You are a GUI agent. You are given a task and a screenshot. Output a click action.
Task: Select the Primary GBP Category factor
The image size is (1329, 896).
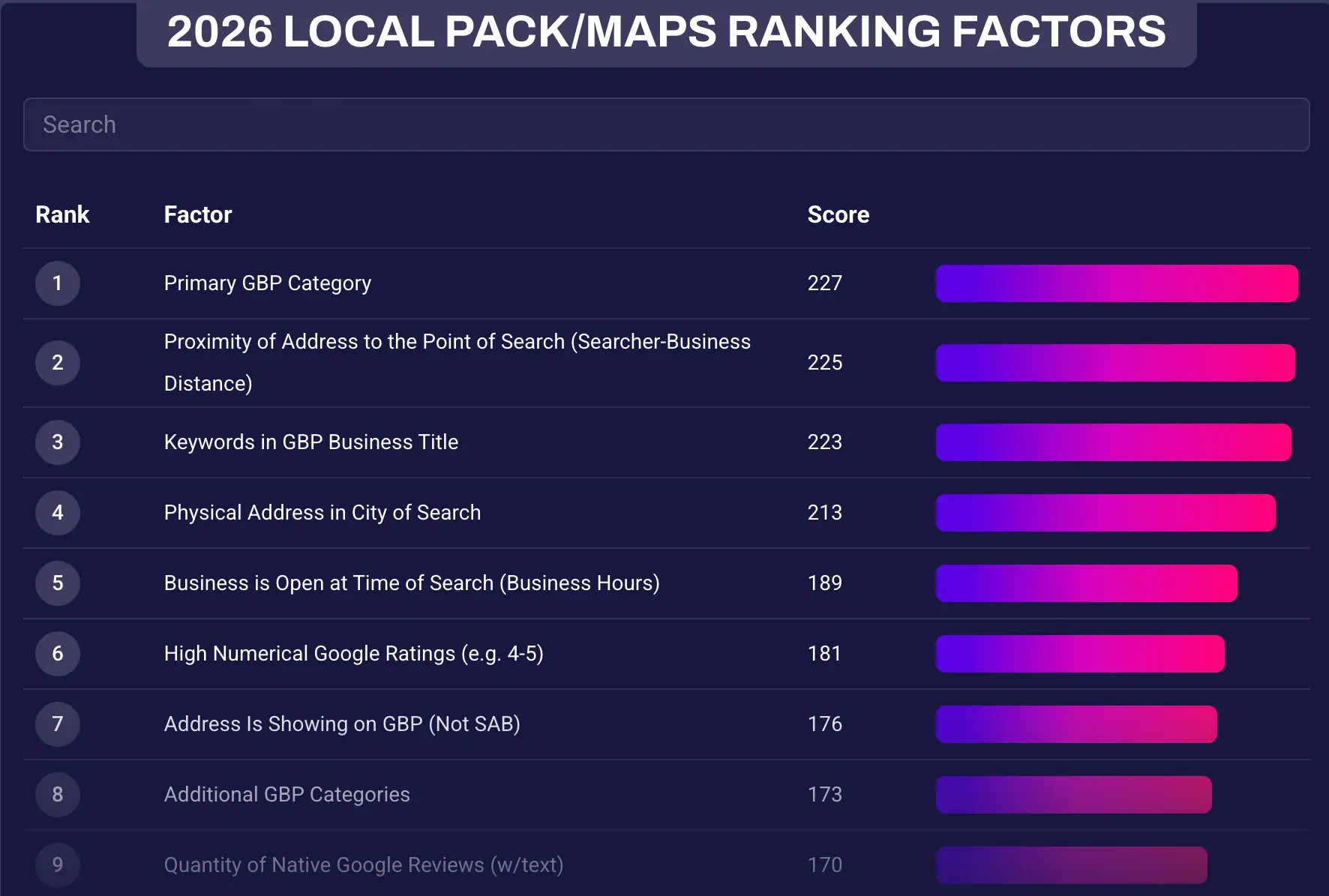tap(268, 283)
